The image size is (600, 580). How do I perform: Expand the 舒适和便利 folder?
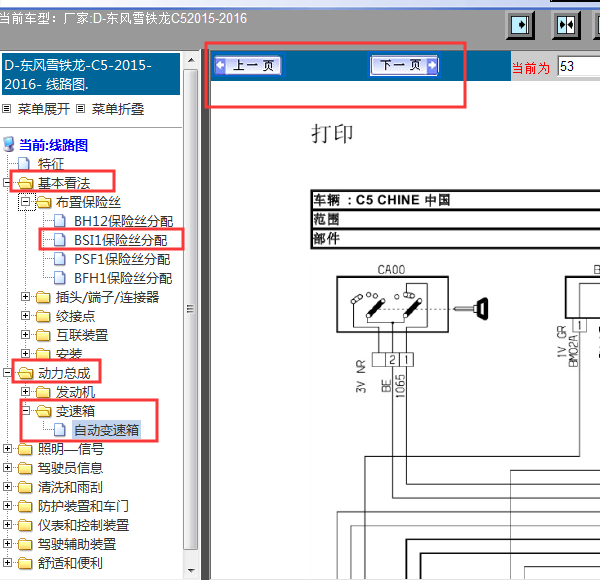tap(7, 562)
